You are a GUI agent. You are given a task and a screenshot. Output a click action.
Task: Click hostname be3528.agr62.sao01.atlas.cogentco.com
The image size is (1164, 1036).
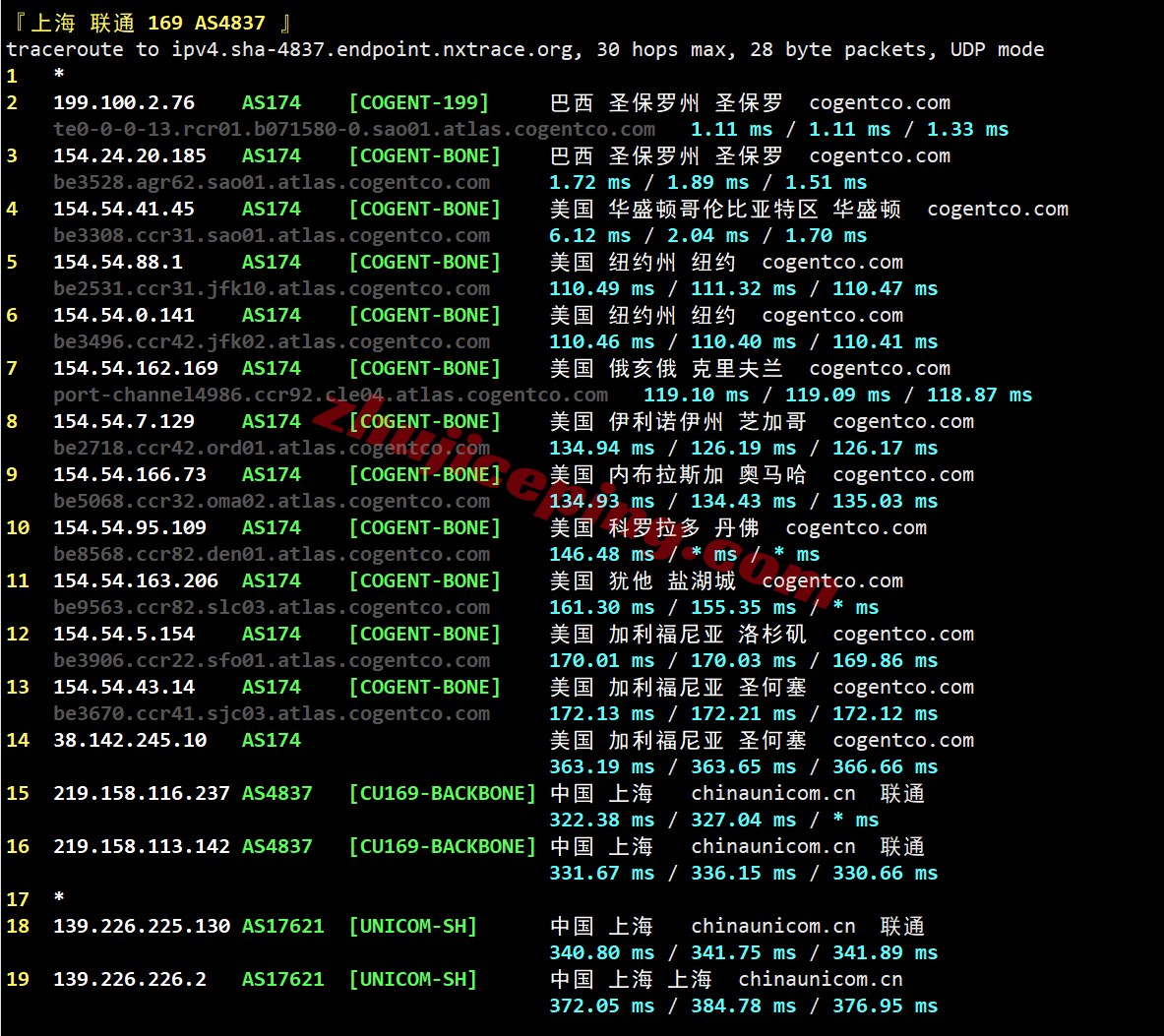click(x=272, y=182)
